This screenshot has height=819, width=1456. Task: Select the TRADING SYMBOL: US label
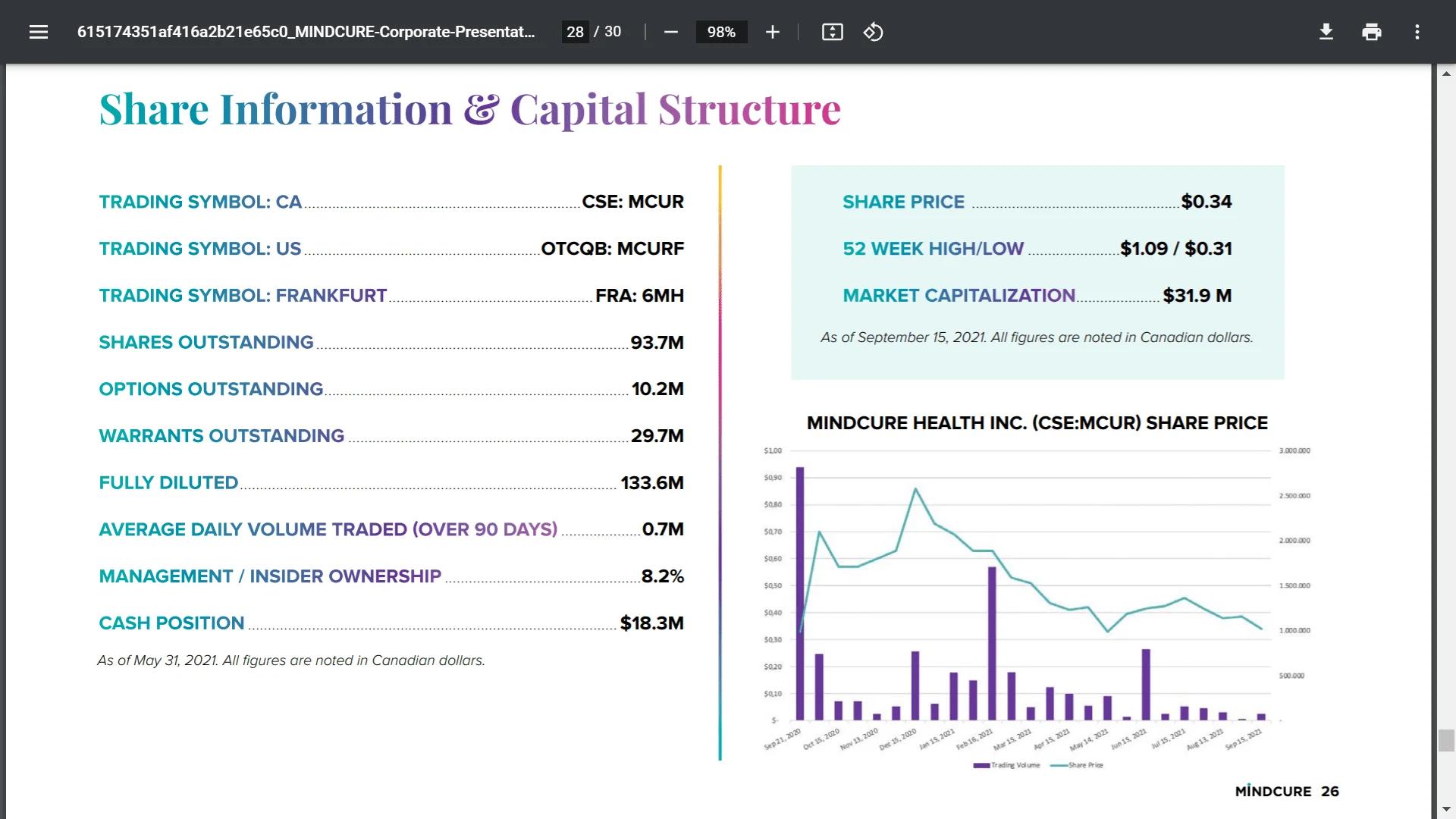(200, 249)
